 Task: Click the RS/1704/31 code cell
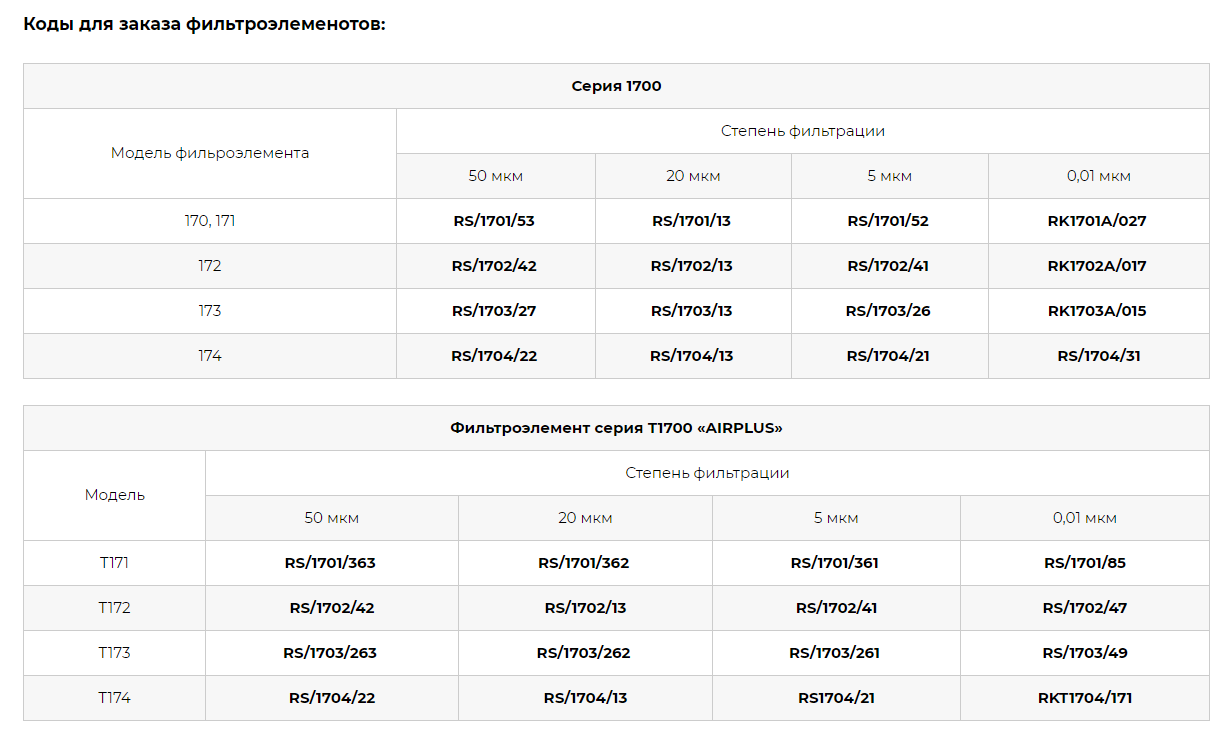click(1099, 356)
